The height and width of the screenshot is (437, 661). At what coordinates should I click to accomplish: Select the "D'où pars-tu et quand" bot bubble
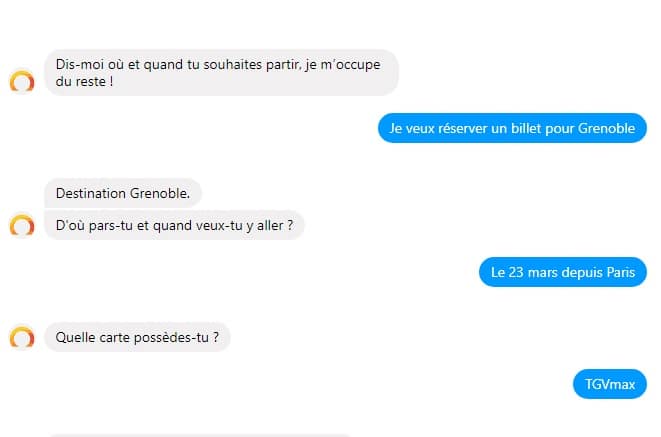pos(174,225)
